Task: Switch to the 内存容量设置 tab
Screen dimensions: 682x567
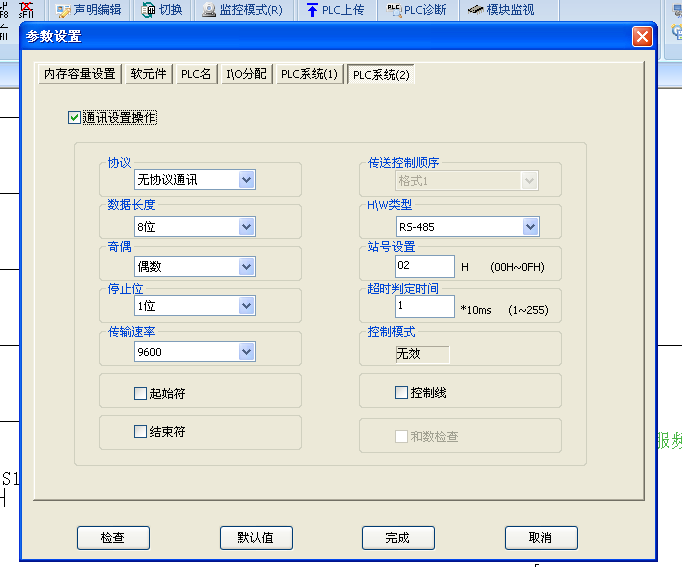Action: click(x=79, y=74)
